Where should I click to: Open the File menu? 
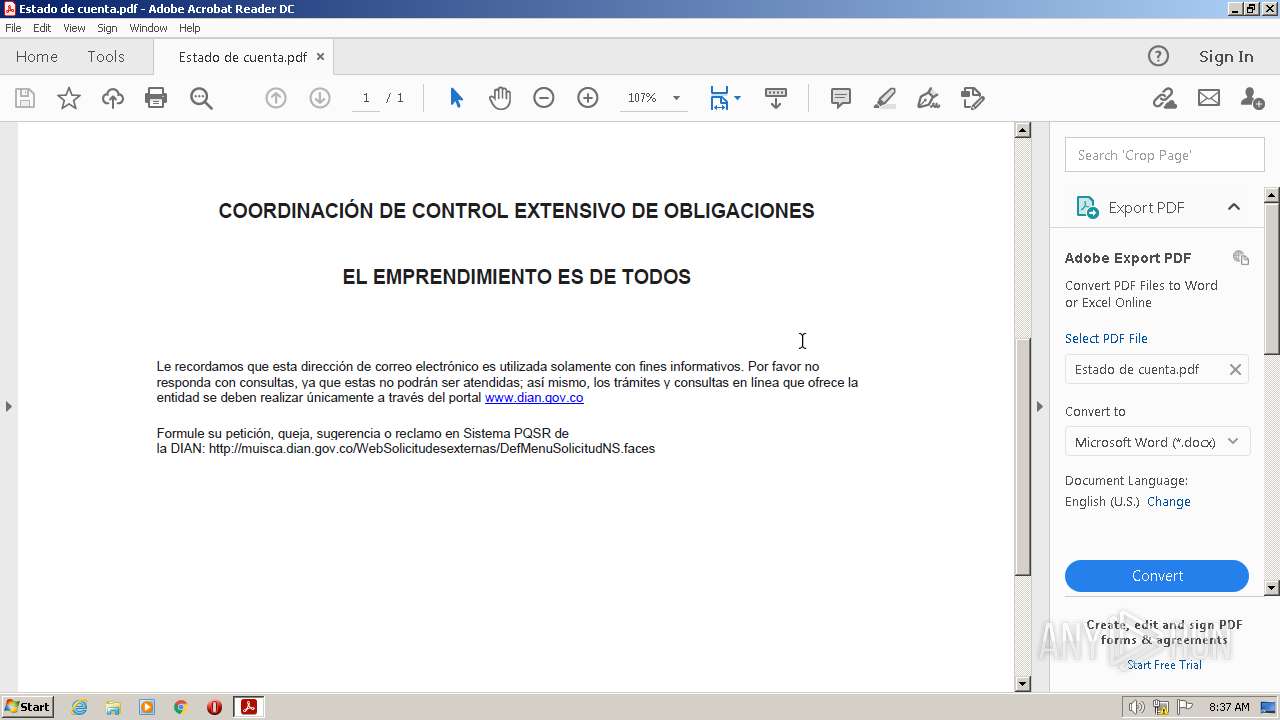coord(13,28)
